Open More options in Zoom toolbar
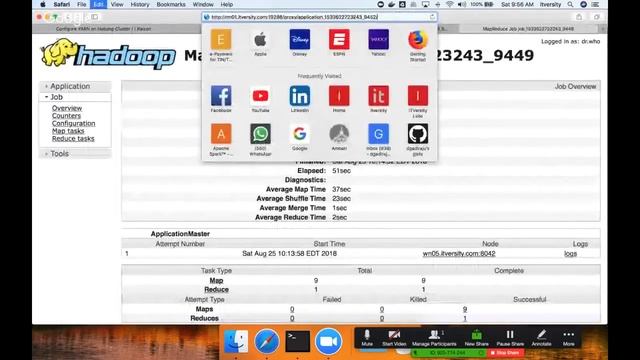640x360 pixels. click(x=569, y=338)
